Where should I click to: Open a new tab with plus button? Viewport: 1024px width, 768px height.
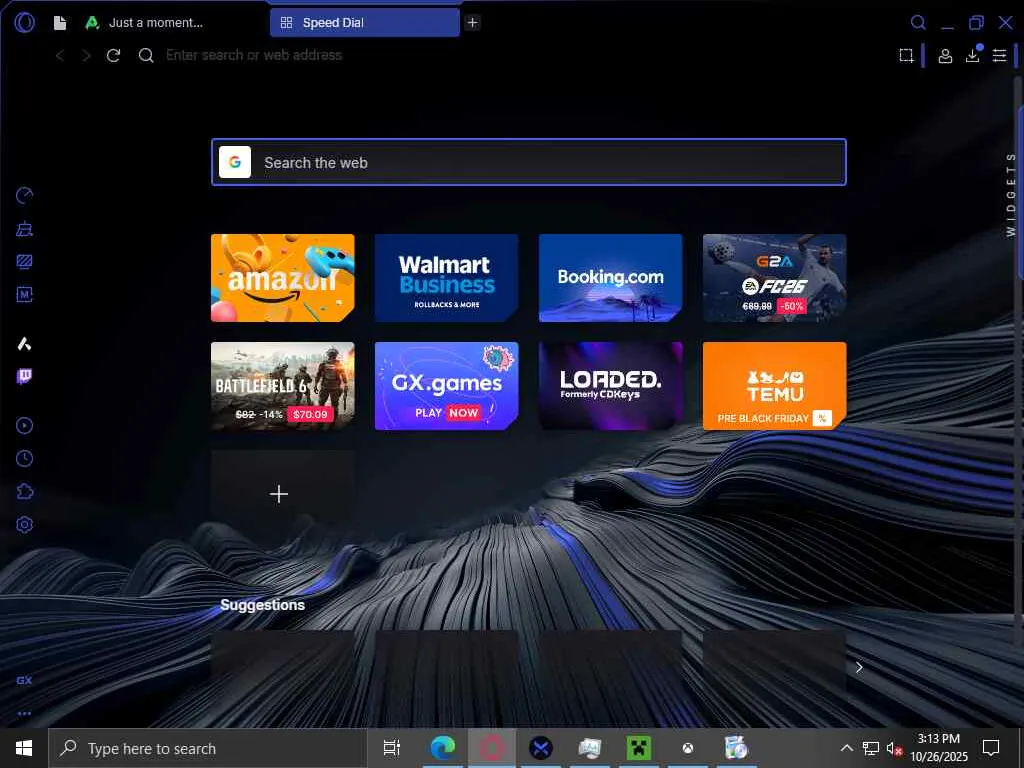click(x=472, y=23)
